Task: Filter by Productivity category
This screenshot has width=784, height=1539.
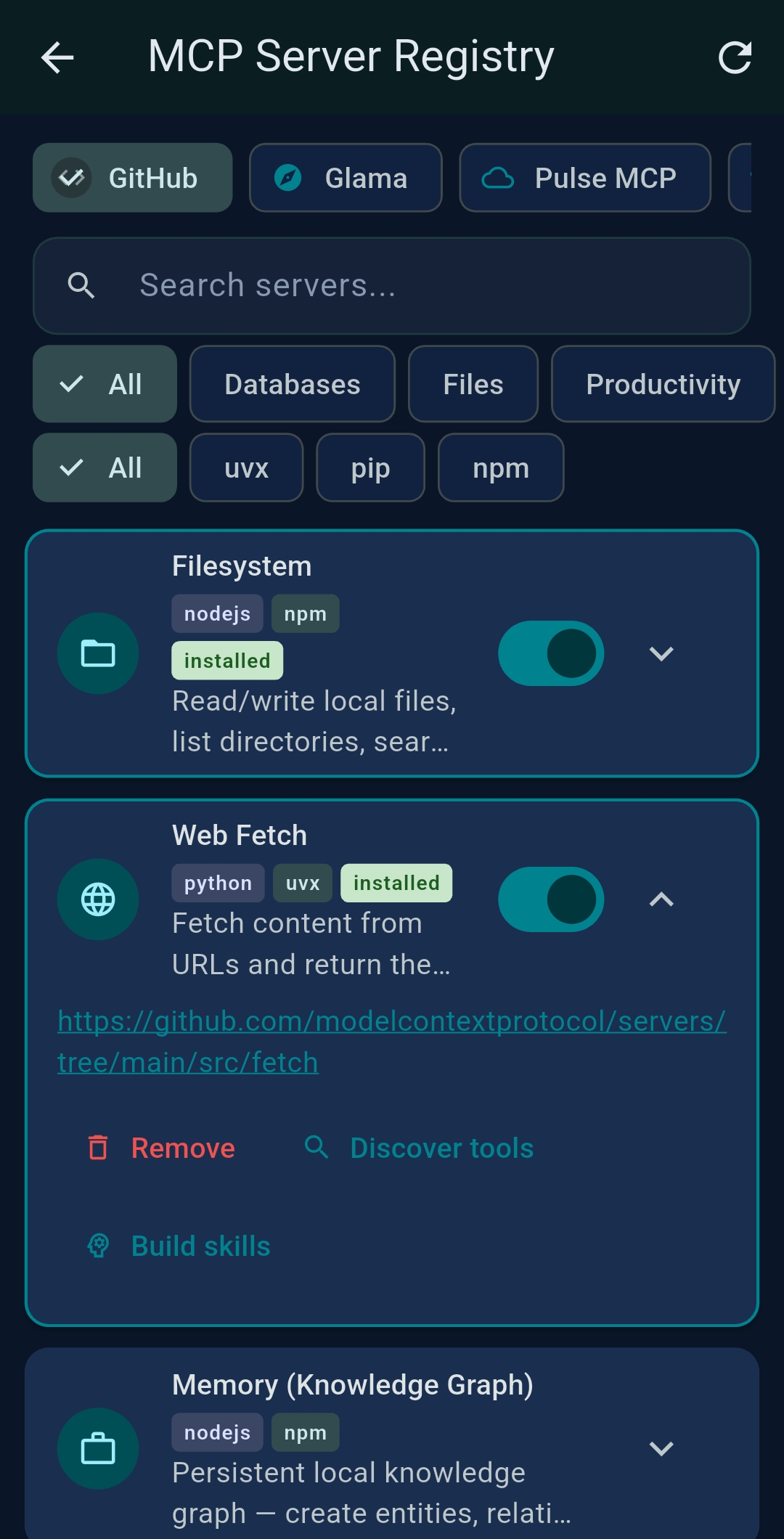Action: tap(663, 384)
